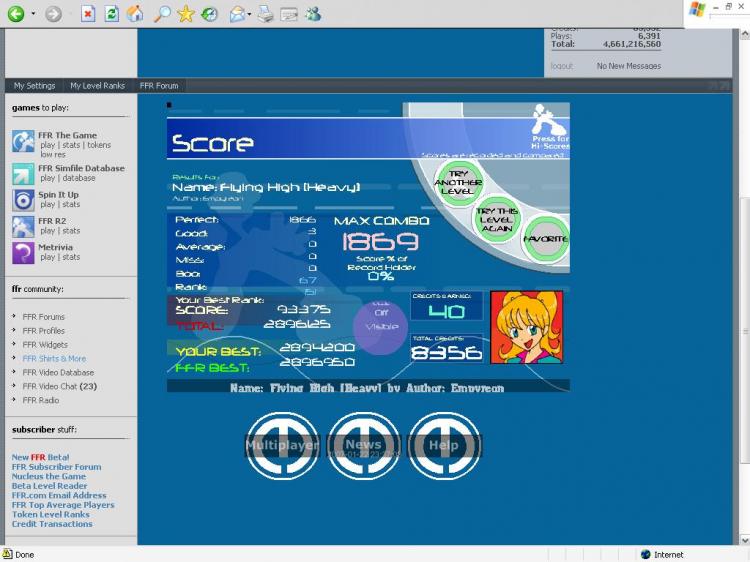Open FFR The Game title link
Screen dimensions: 750x562
click(67, 135)
